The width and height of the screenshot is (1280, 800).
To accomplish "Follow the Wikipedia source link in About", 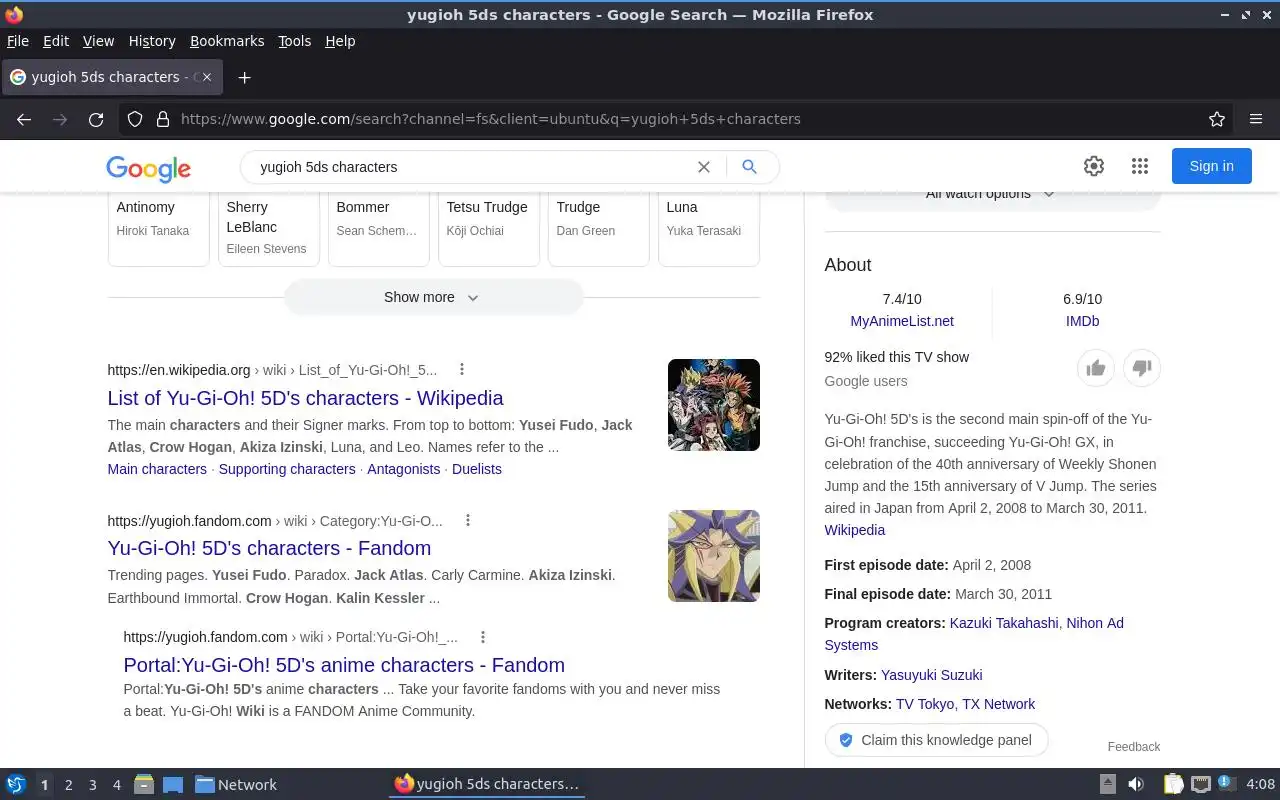I will click(x=854, y=530).
